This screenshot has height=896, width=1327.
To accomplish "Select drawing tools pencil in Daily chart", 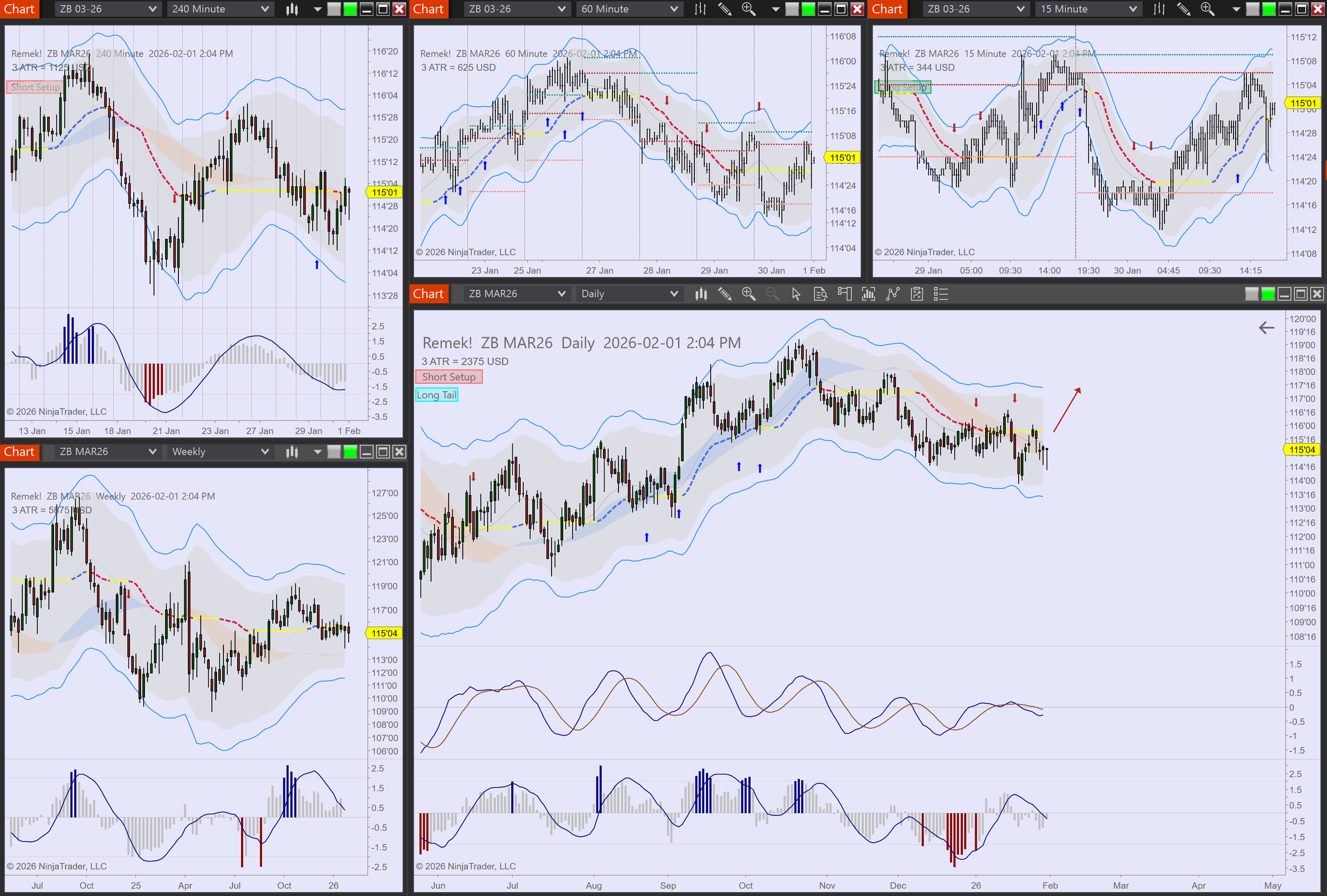I will click(725, 294).
